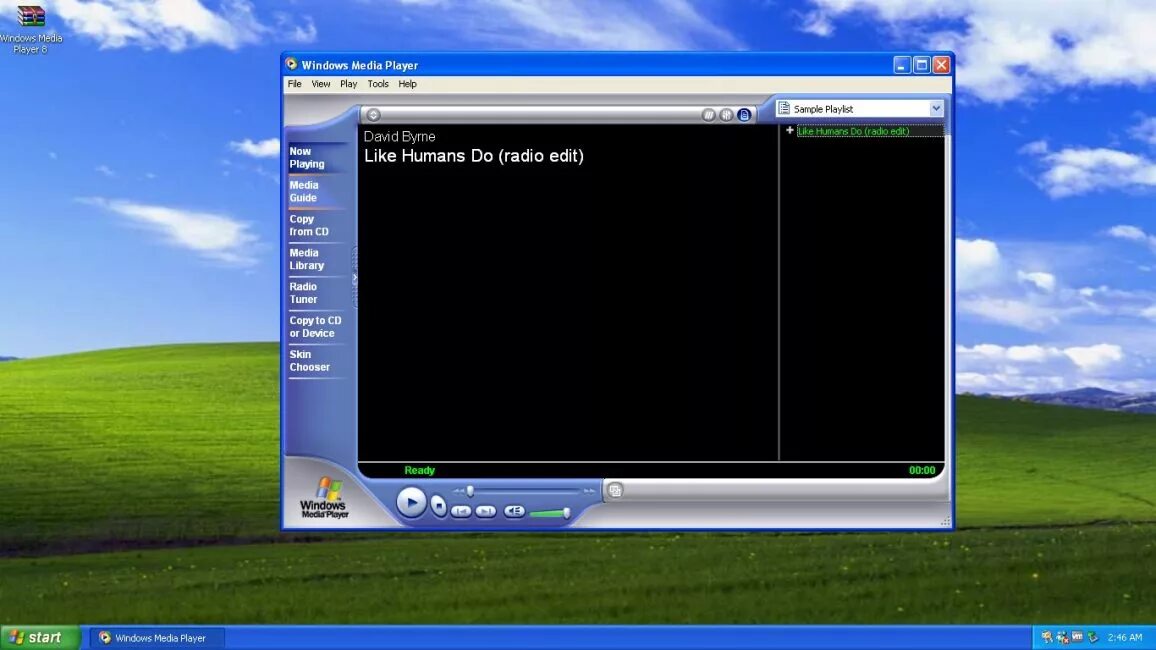
Task: Collapse the taskbar with the side arrow handle
Action: [355, 278]
